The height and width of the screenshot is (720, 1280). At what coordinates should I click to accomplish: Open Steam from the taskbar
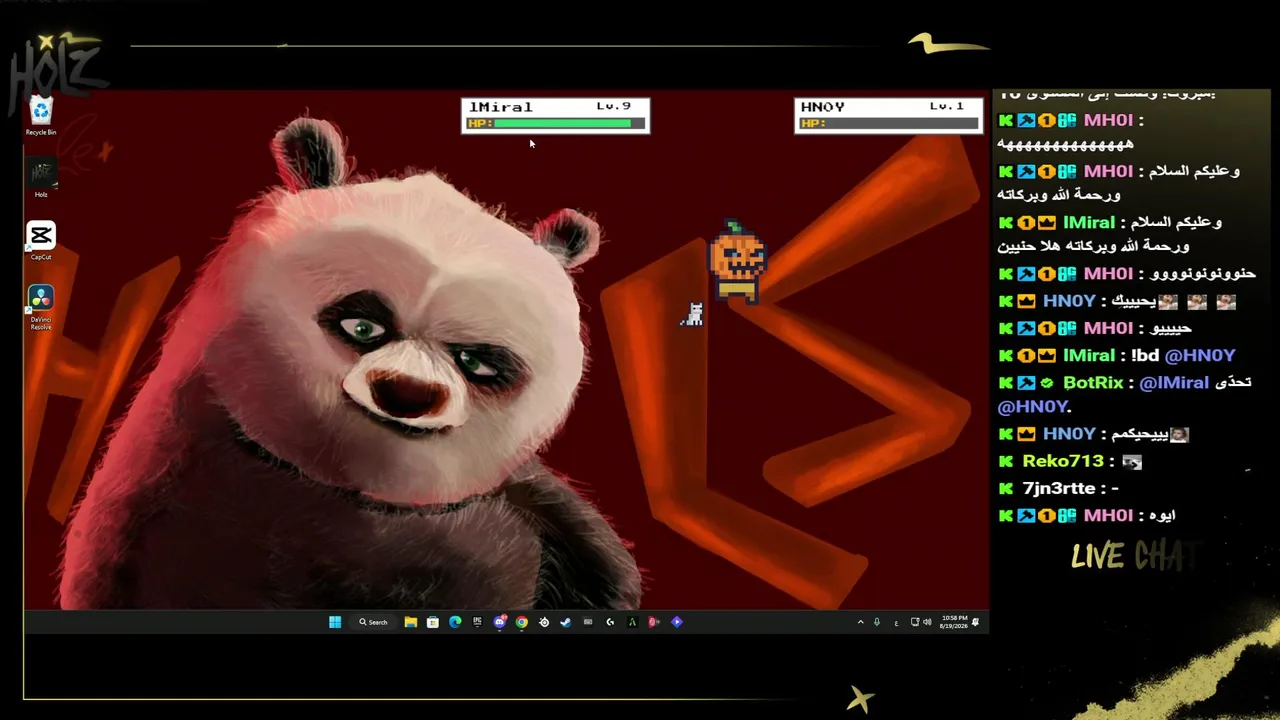pos(565,622)
